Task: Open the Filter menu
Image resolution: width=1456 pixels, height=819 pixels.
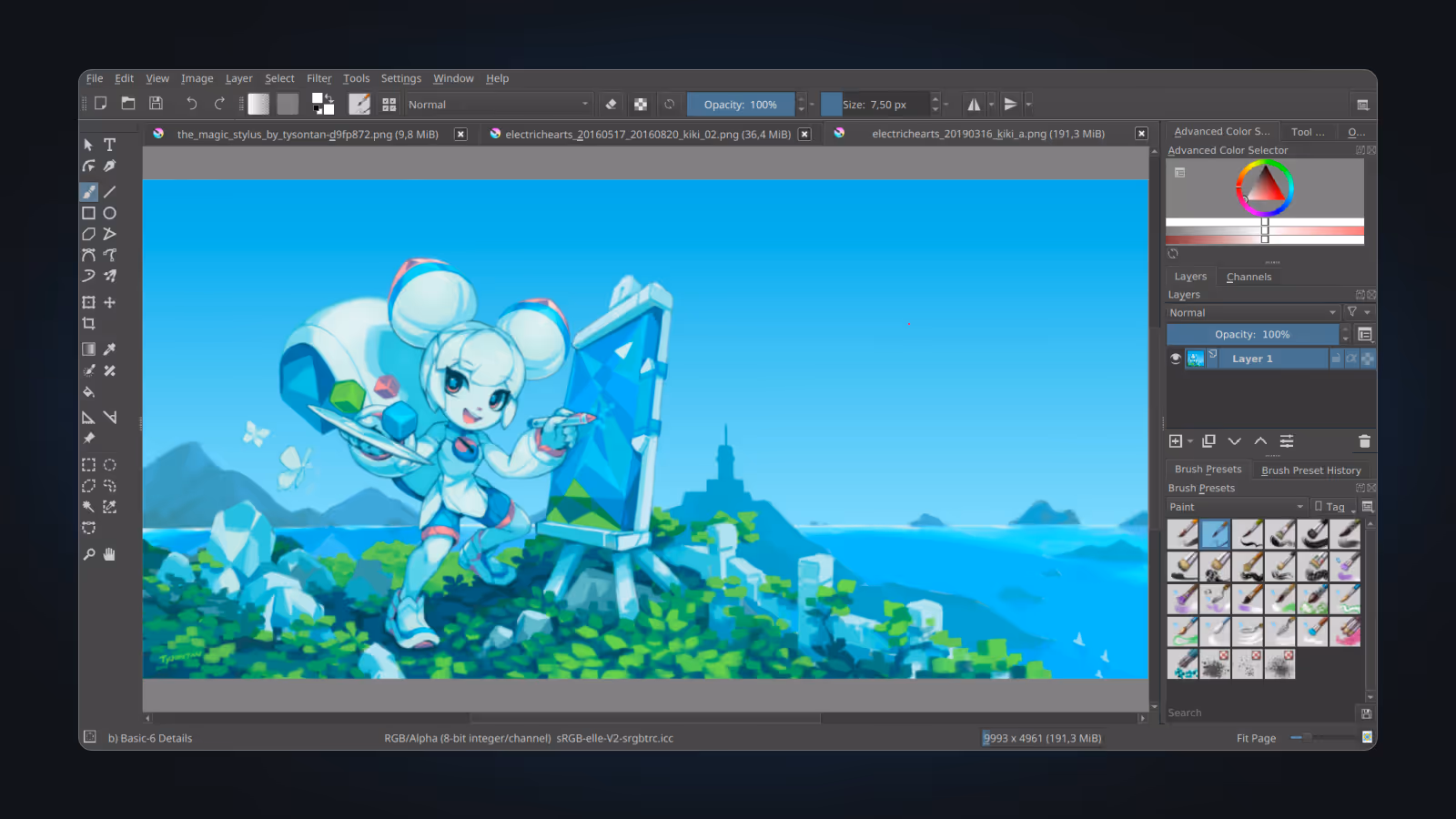Action: (x=319, y=78)
